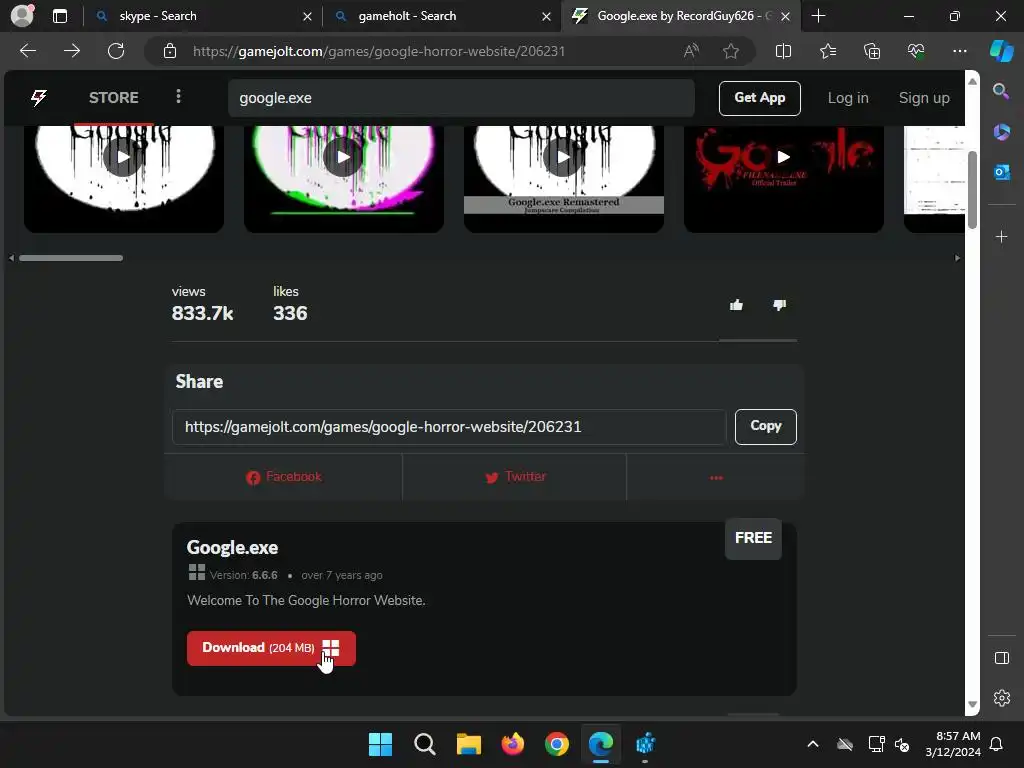Click the media carousel right scroll arrow

[x=957, y=258]
